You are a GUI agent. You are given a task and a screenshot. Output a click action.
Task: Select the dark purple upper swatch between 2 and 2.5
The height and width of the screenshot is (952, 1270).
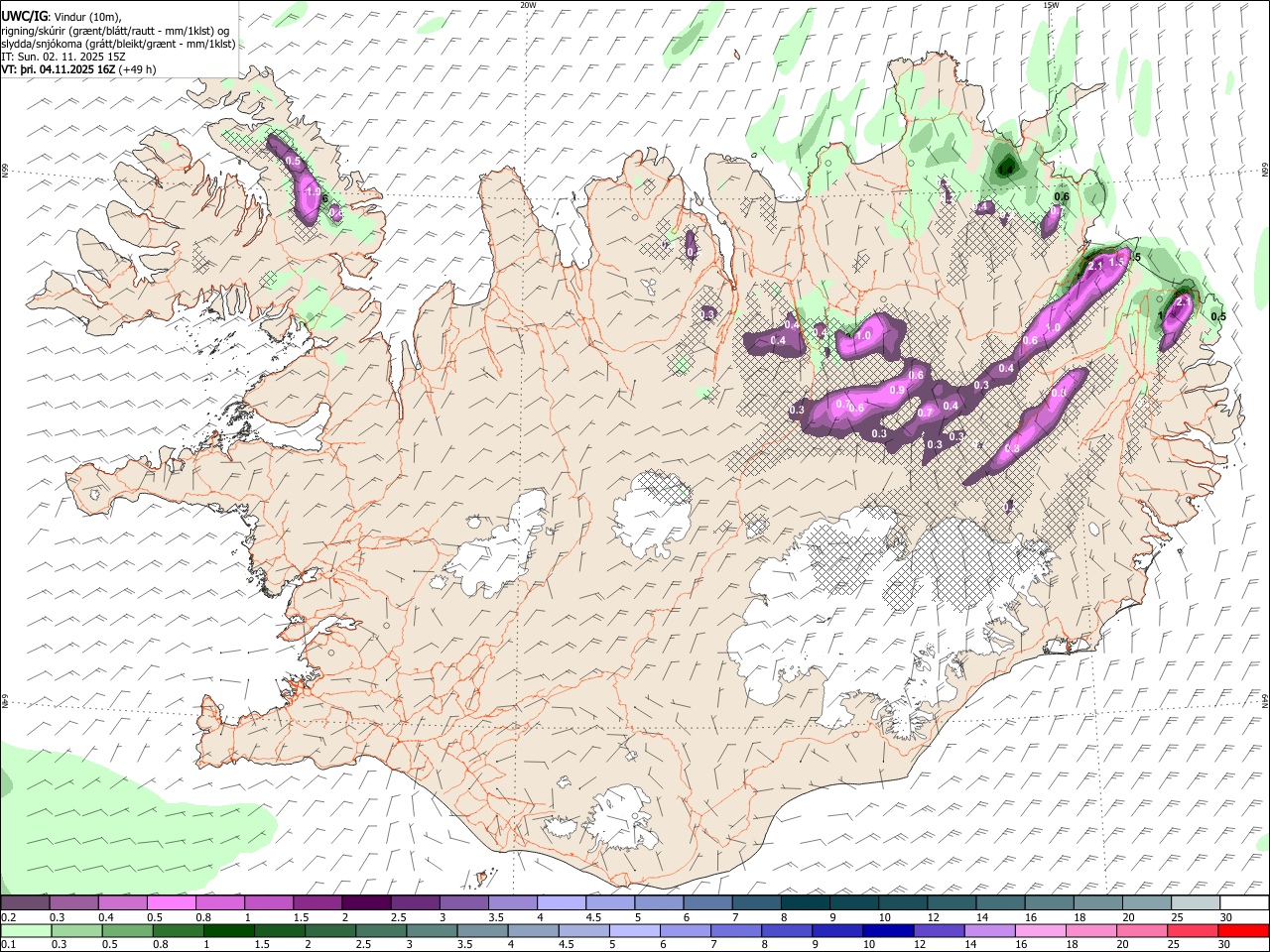pos(366,903)
